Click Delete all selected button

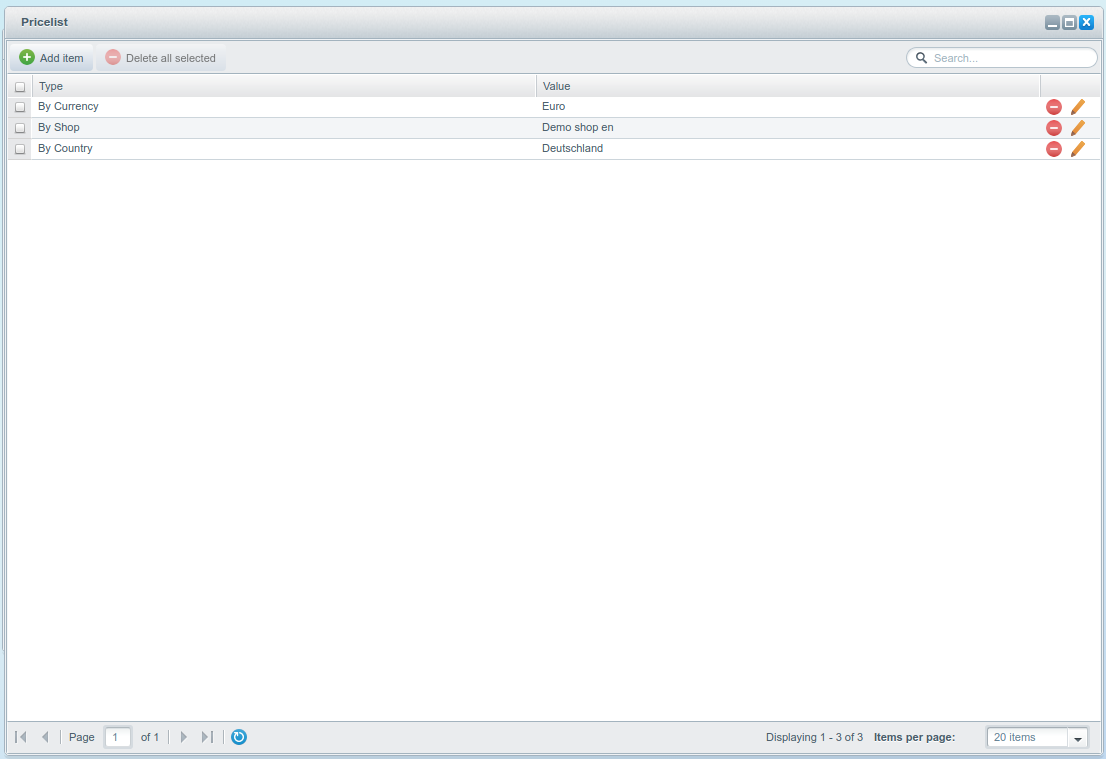(x=161, y=58)
